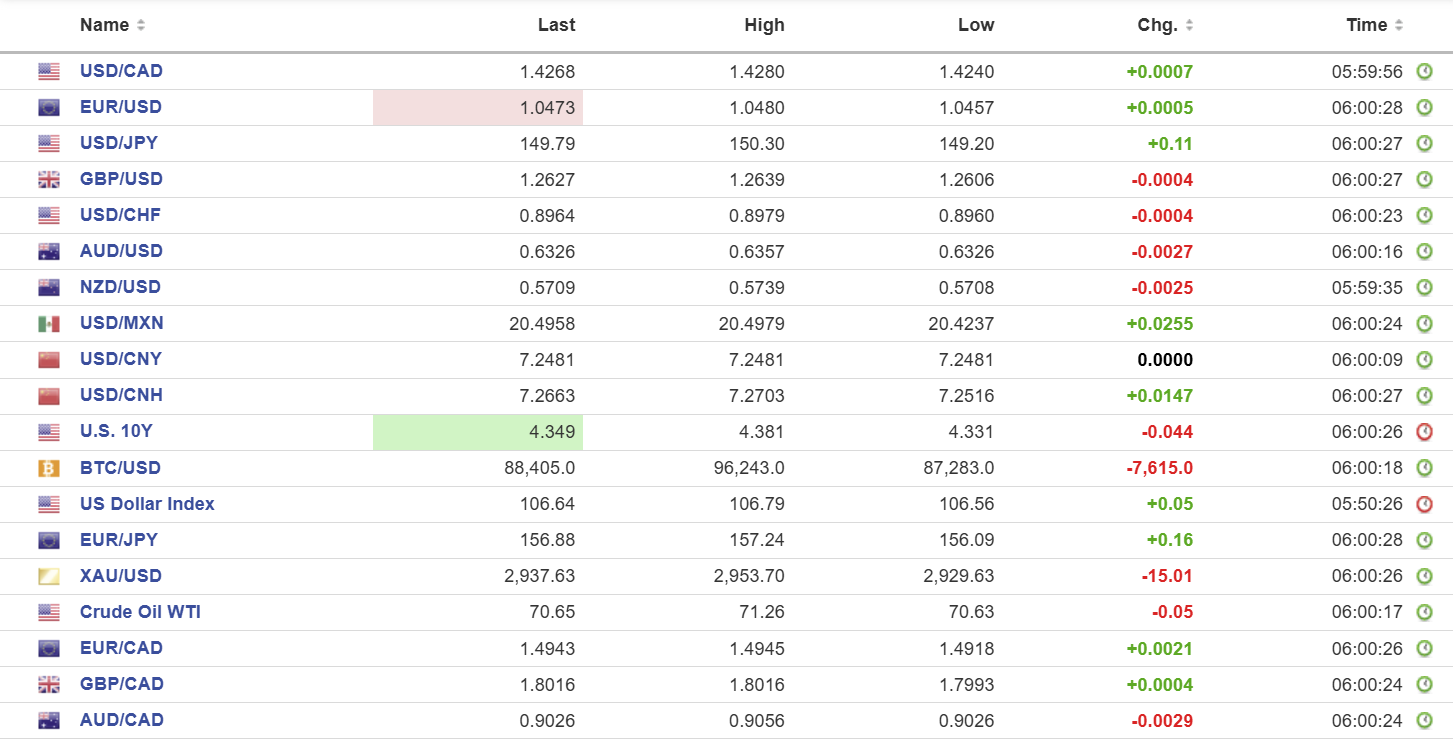Open the US Dollar Index link
The height and width of the screenshot is (739, 1453).
pos(147,504)
